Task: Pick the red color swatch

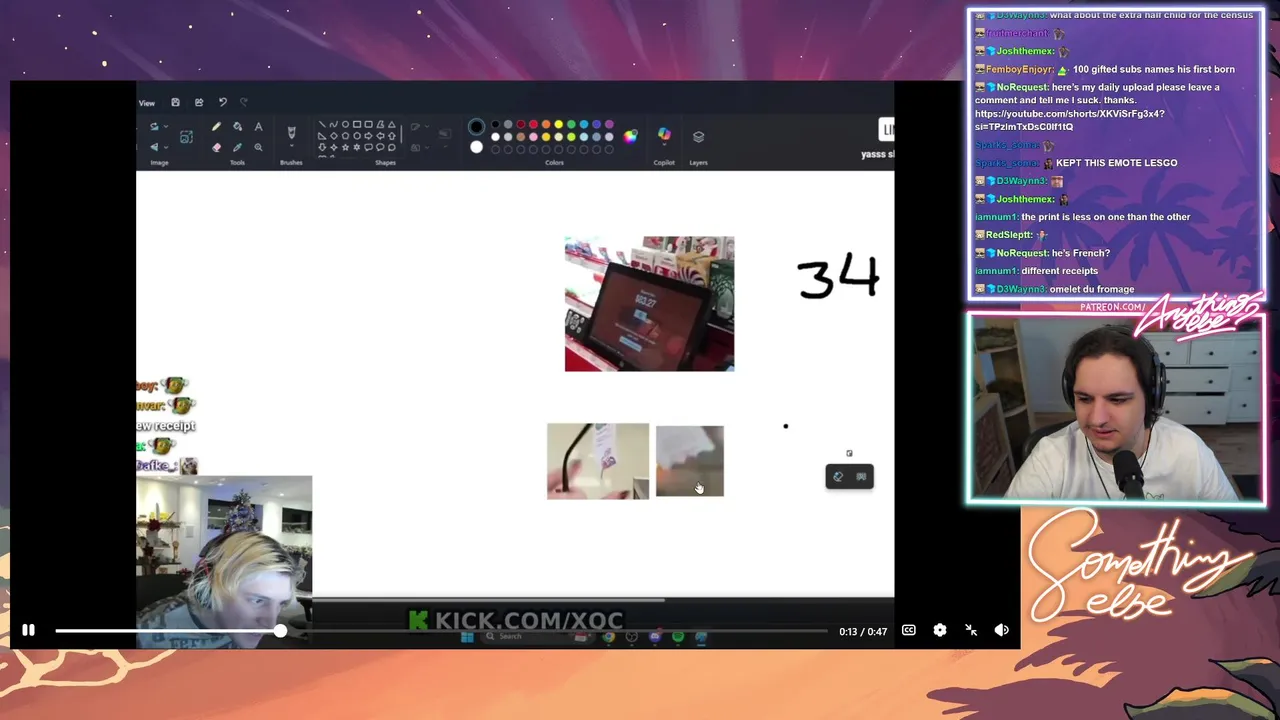Action: click(x=533, y=124)
